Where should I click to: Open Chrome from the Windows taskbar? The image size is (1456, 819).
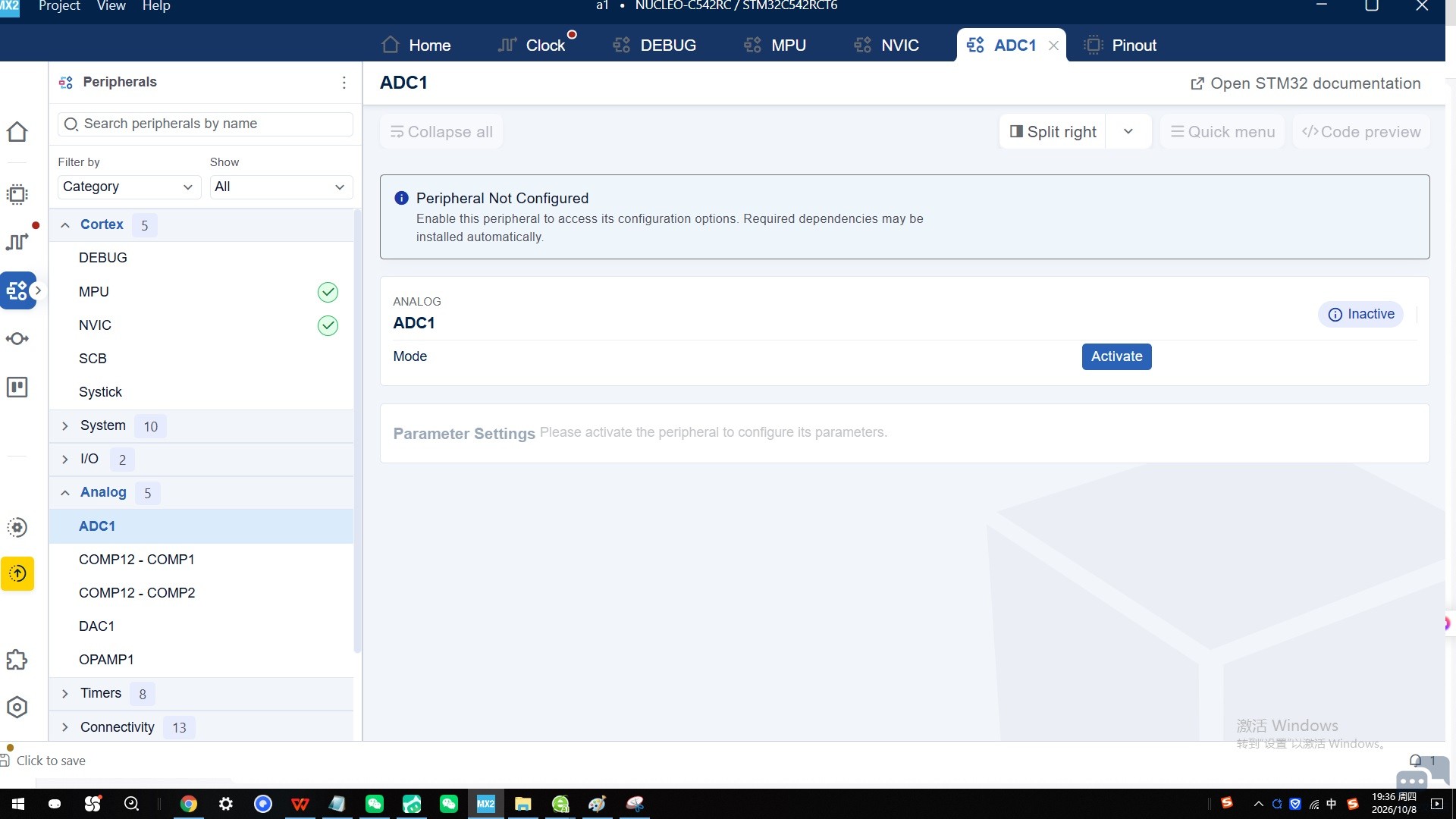pos(189,804)
